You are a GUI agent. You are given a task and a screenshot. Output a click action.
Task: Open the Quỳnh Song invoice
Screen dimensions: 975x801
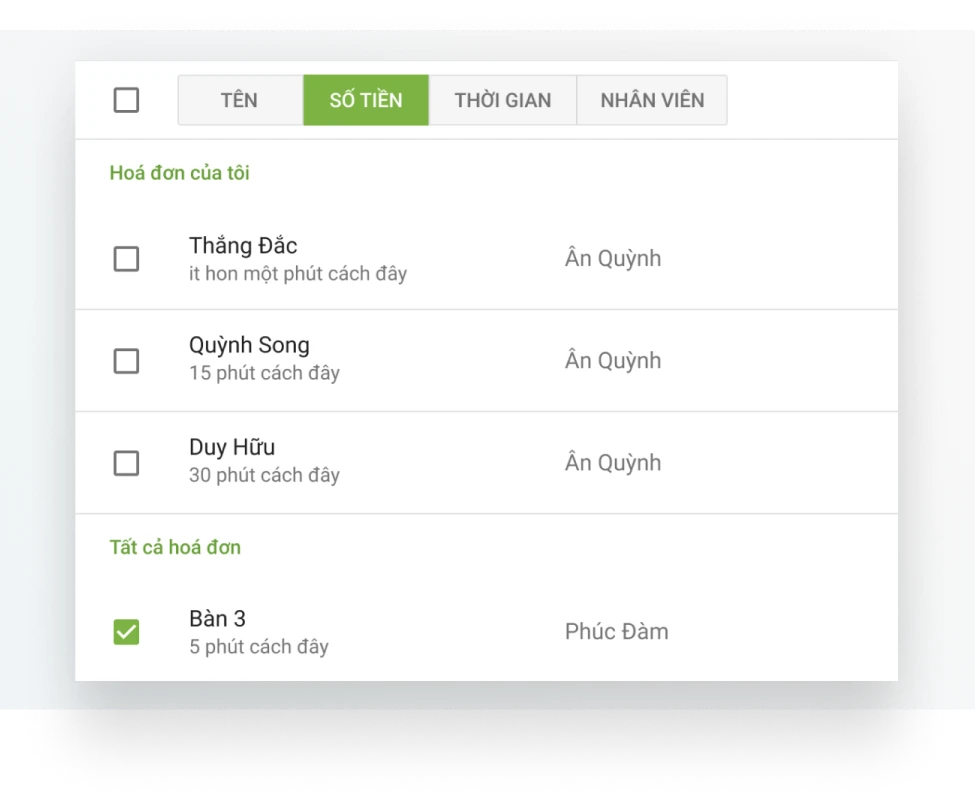tap(249, 346)
